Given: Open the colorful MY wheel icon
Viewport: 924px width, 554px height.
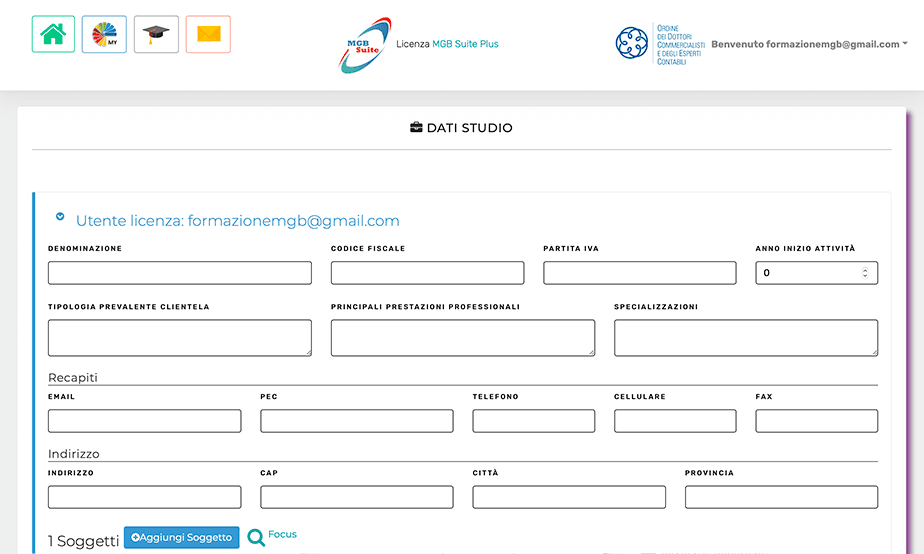Looking at the screenshot, I should 104,35.
